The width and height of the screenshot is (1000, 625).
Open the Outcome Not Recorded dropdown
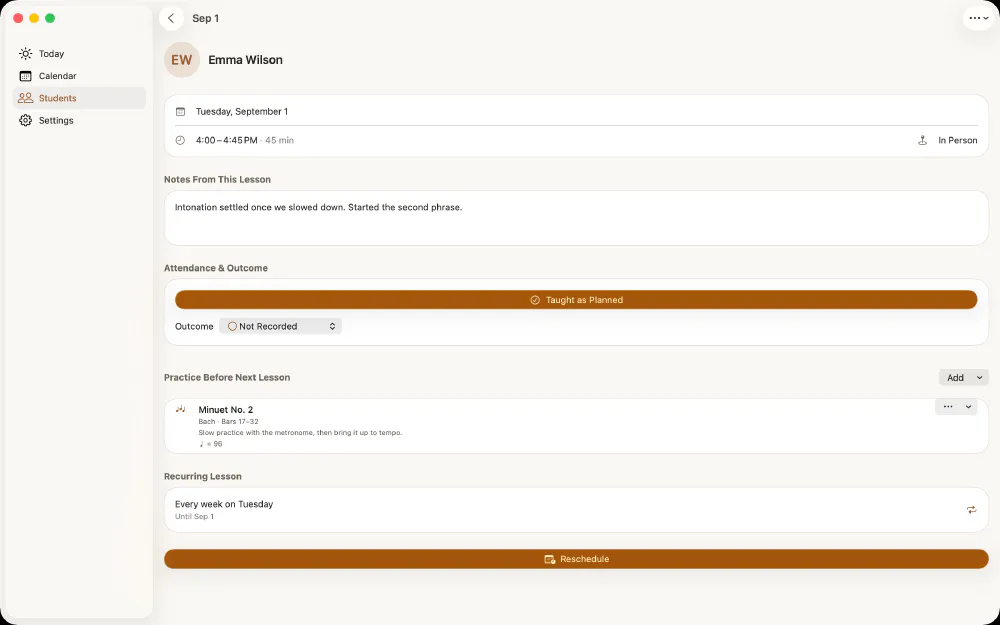pyautogui.click(x=281, y=326)
